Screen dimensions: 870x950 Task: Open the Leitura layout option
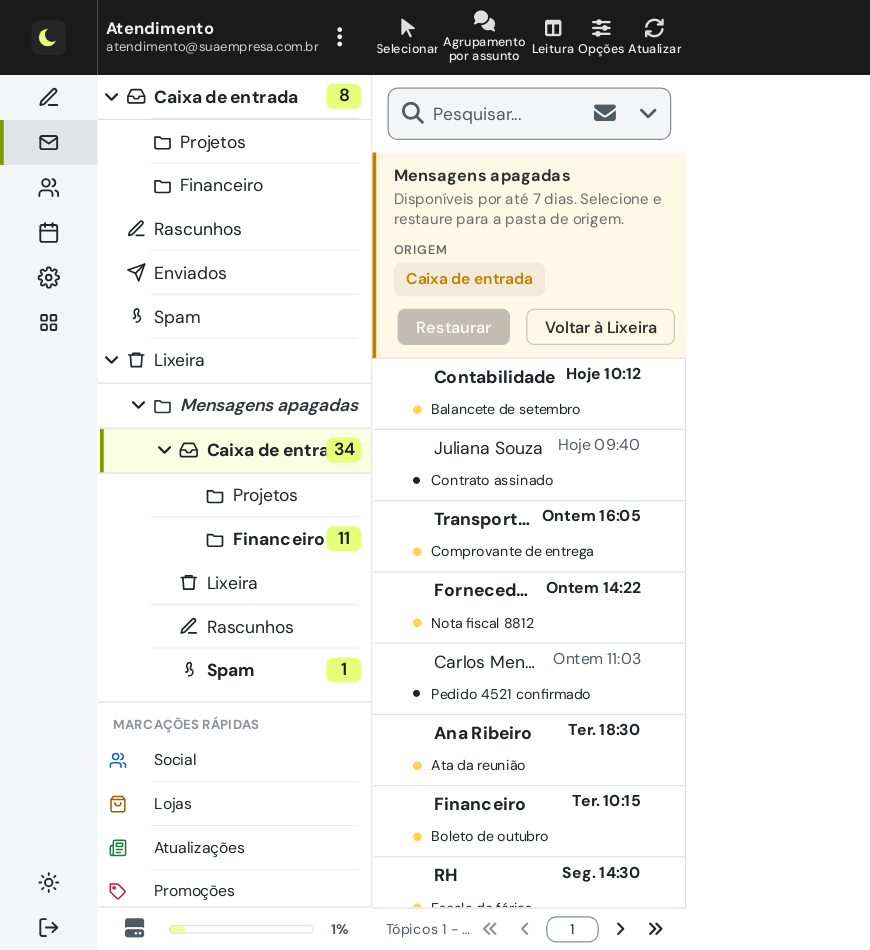[x=553, y=37]
